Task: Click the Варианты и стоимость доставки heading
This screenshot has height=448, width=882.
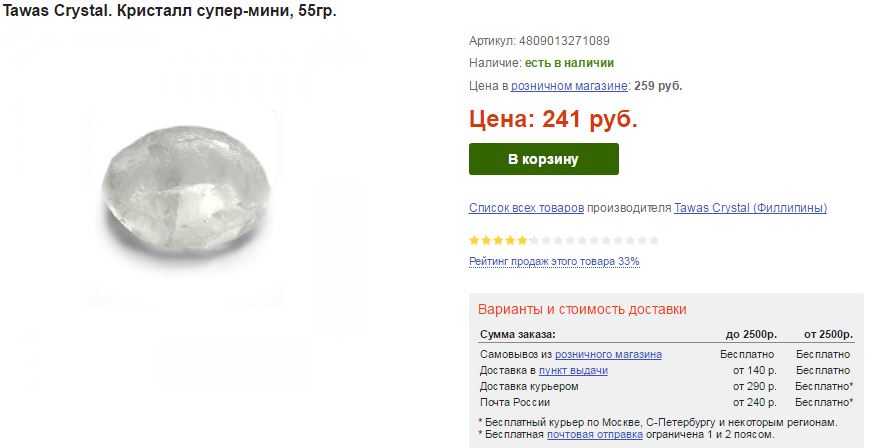Action: [582, 309]
